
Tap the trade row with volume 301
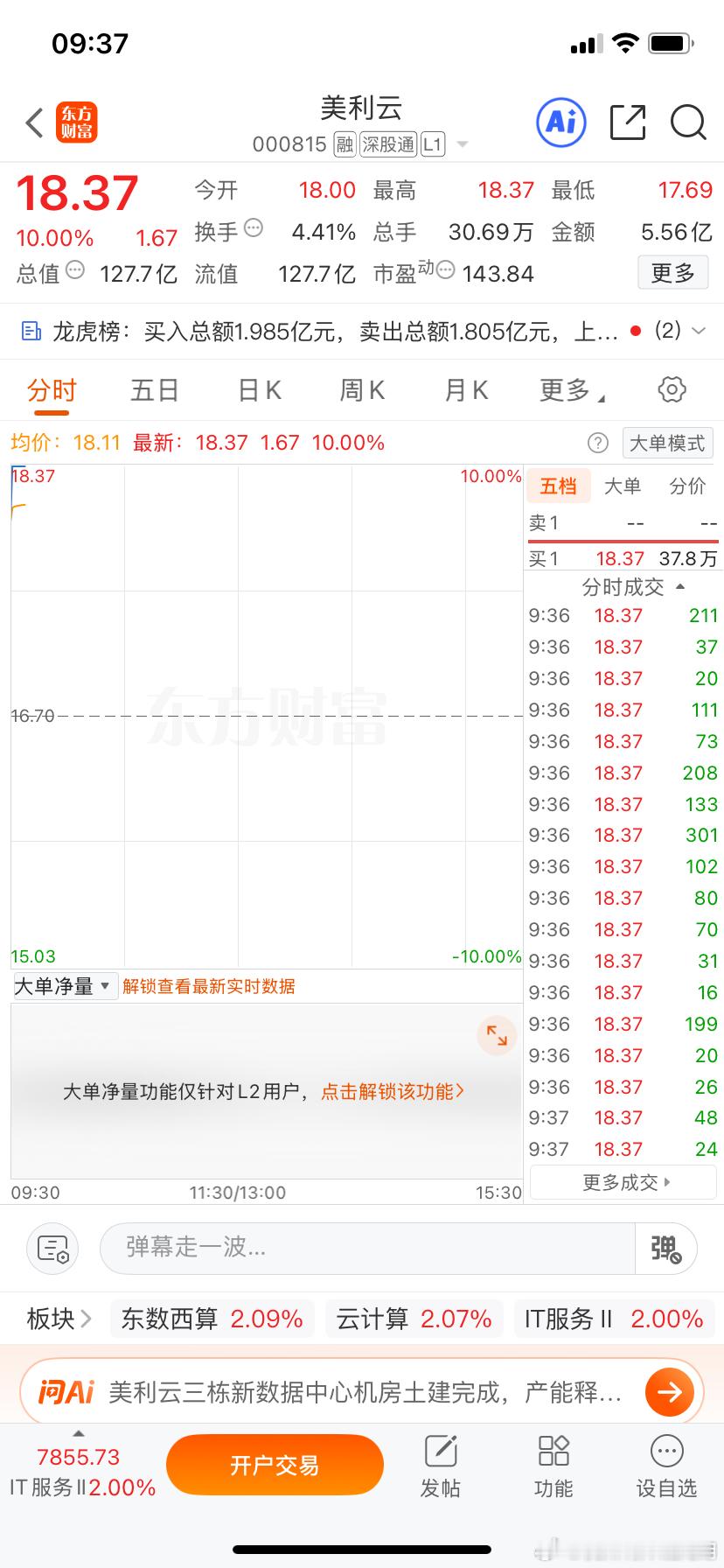coord(623,835)
